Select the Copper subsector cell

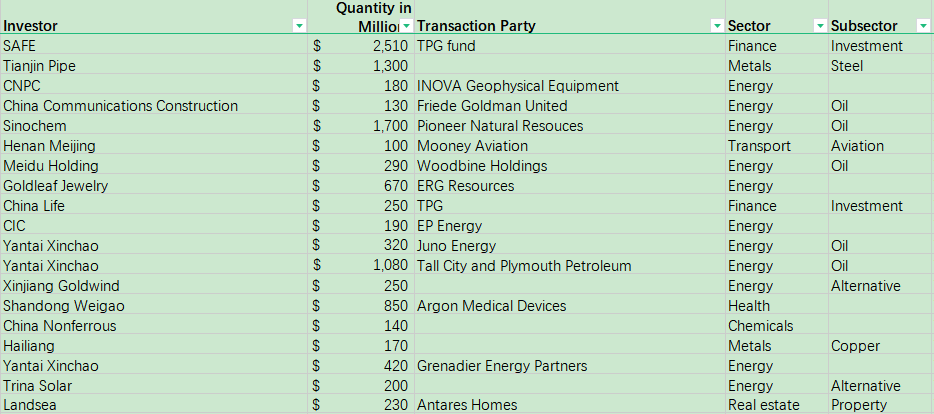coord(855,346)
